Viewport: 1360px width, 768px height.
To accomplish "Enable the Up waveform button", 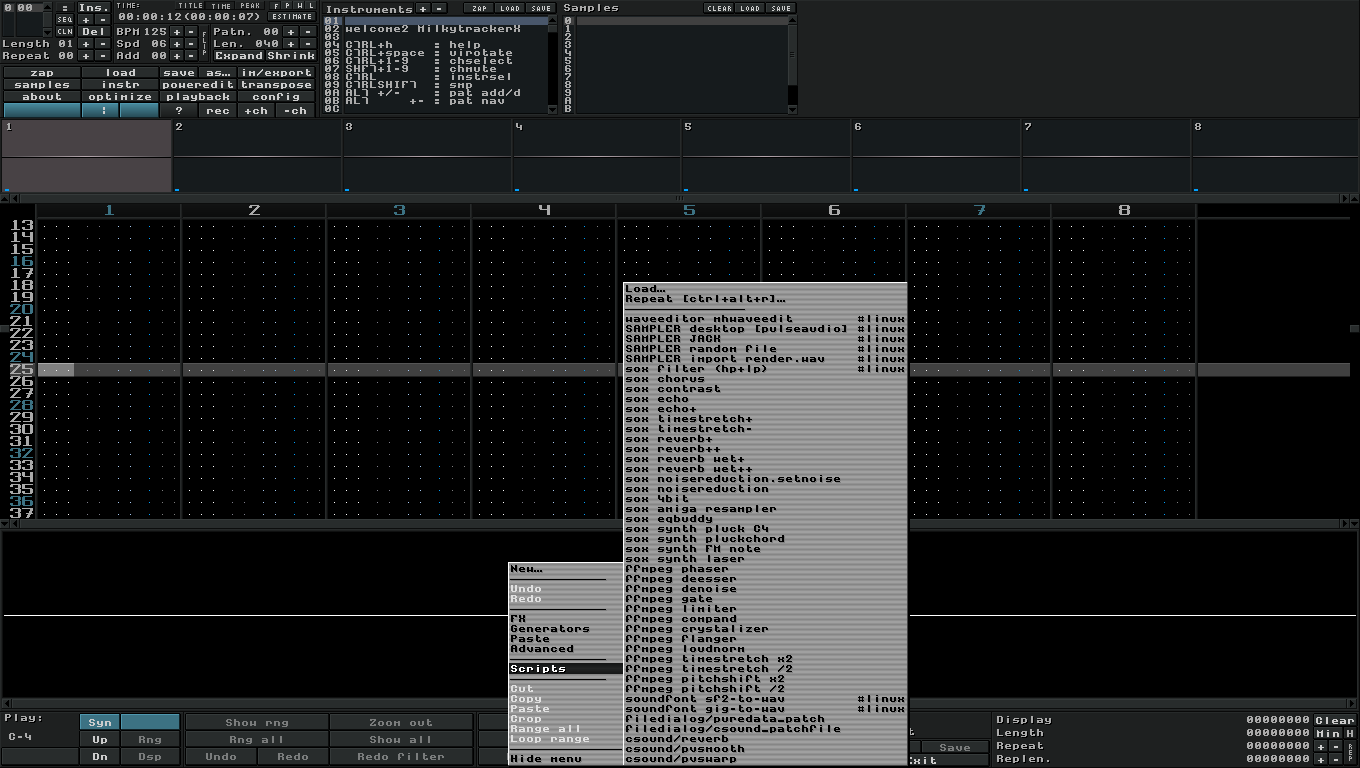I will [100, 740].
